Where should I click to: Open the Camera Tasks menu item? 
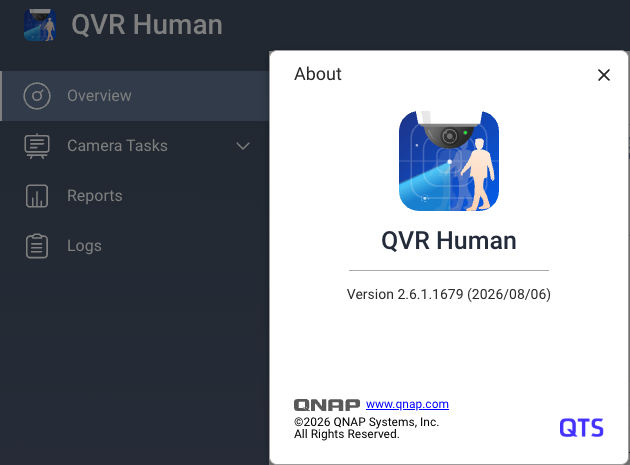[135, 146]
